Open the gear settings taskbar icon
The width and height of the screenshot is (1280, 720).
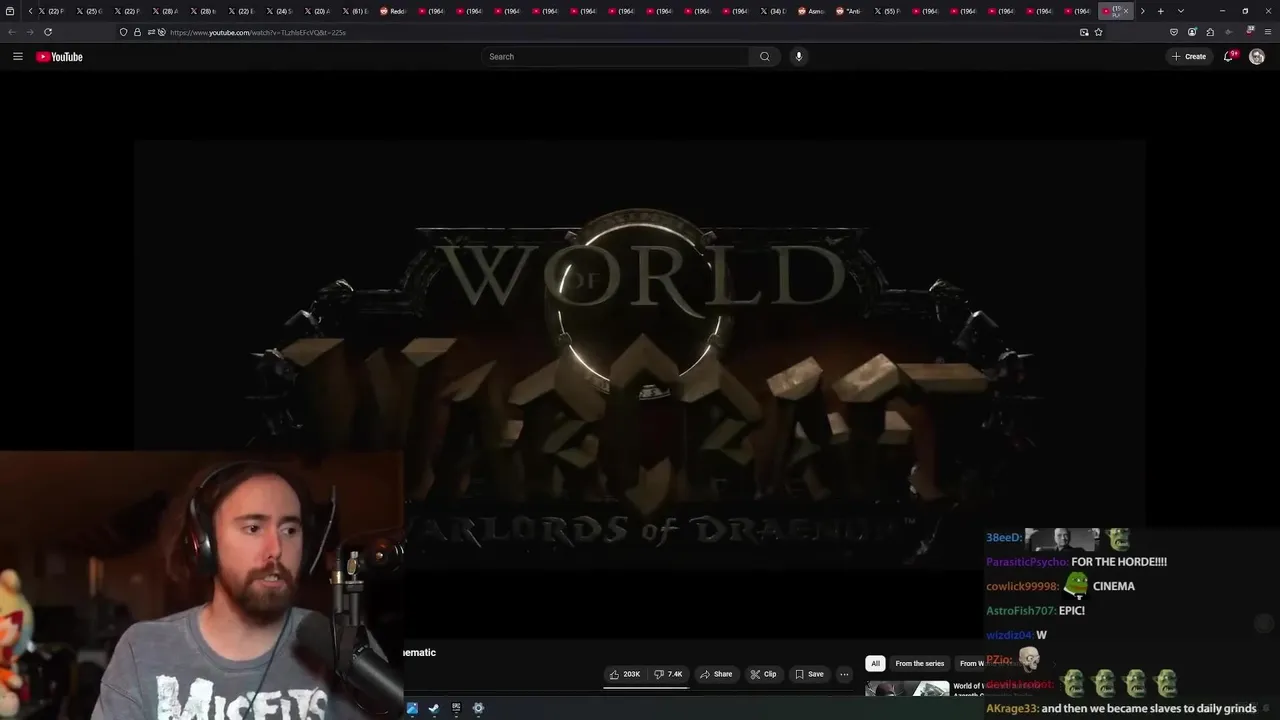click(478, 708)
